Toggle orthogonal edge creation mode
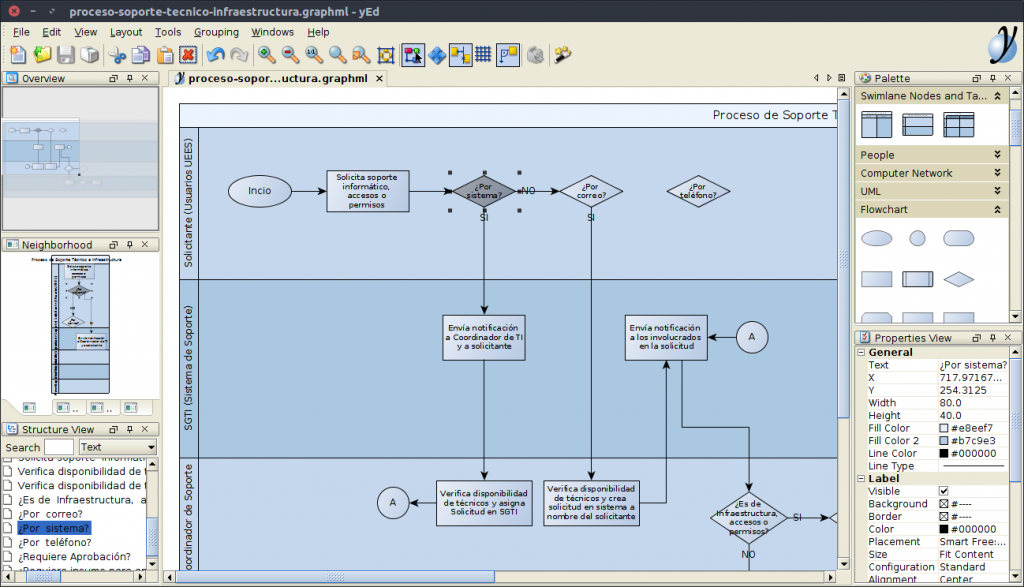1024x587 pixels. (x=508, y=56)
